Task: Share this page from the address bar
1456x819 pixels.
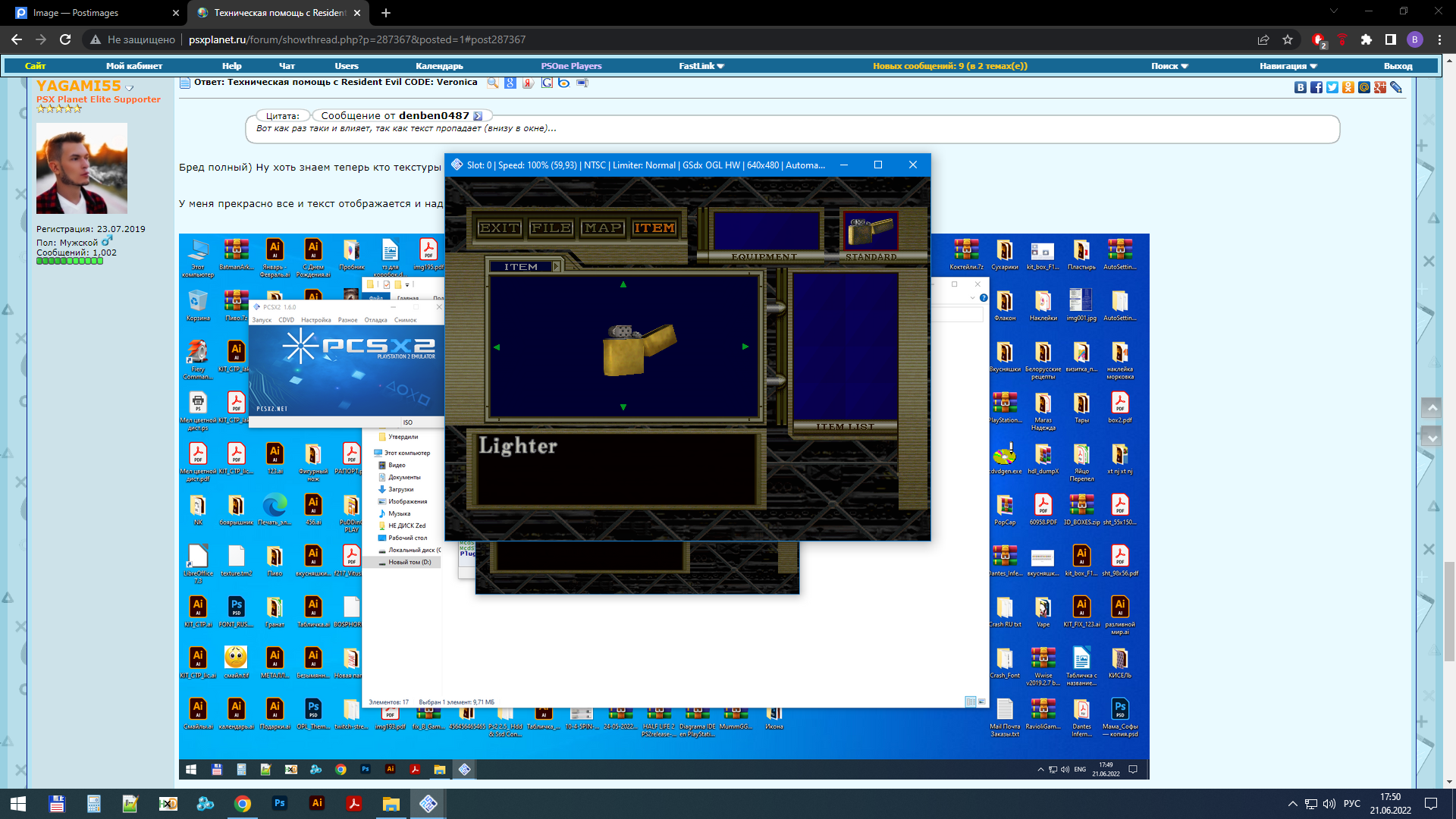Action: pos(1263,39)
